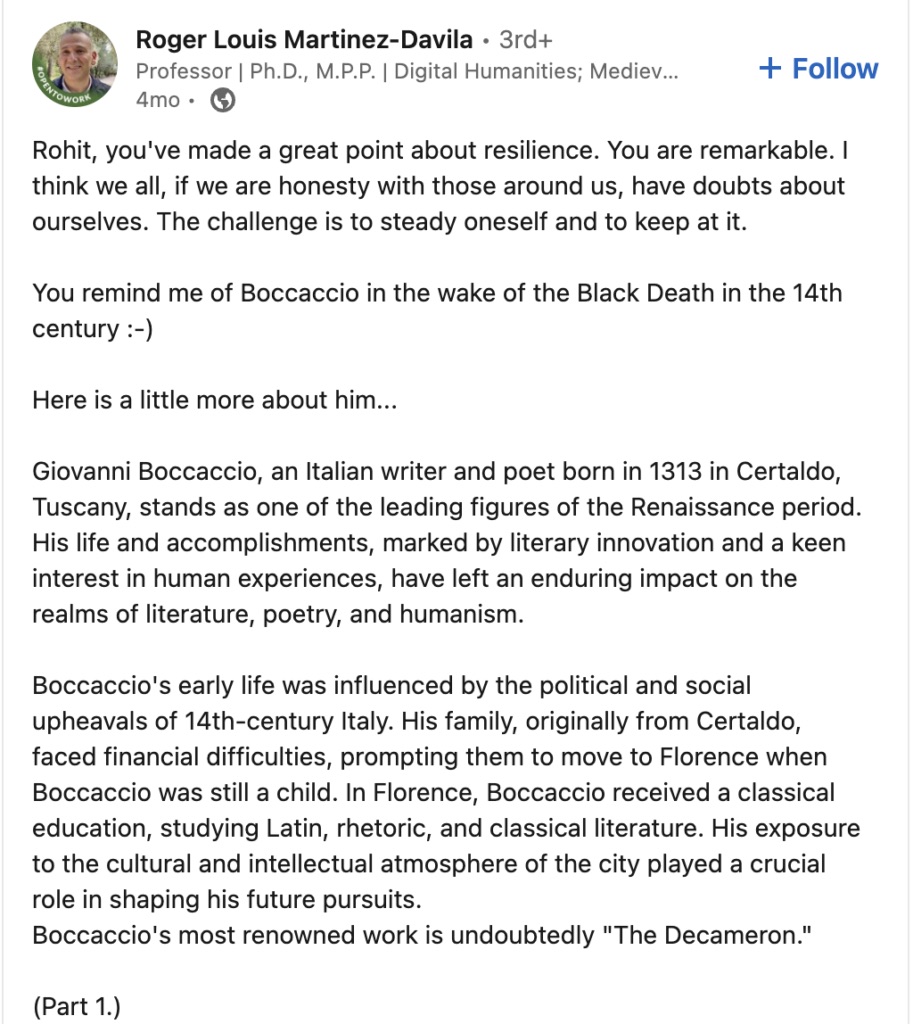The image size is (913, 1024).
Task: Click the word Follow in the button
Action: click(x=835, y=68)
